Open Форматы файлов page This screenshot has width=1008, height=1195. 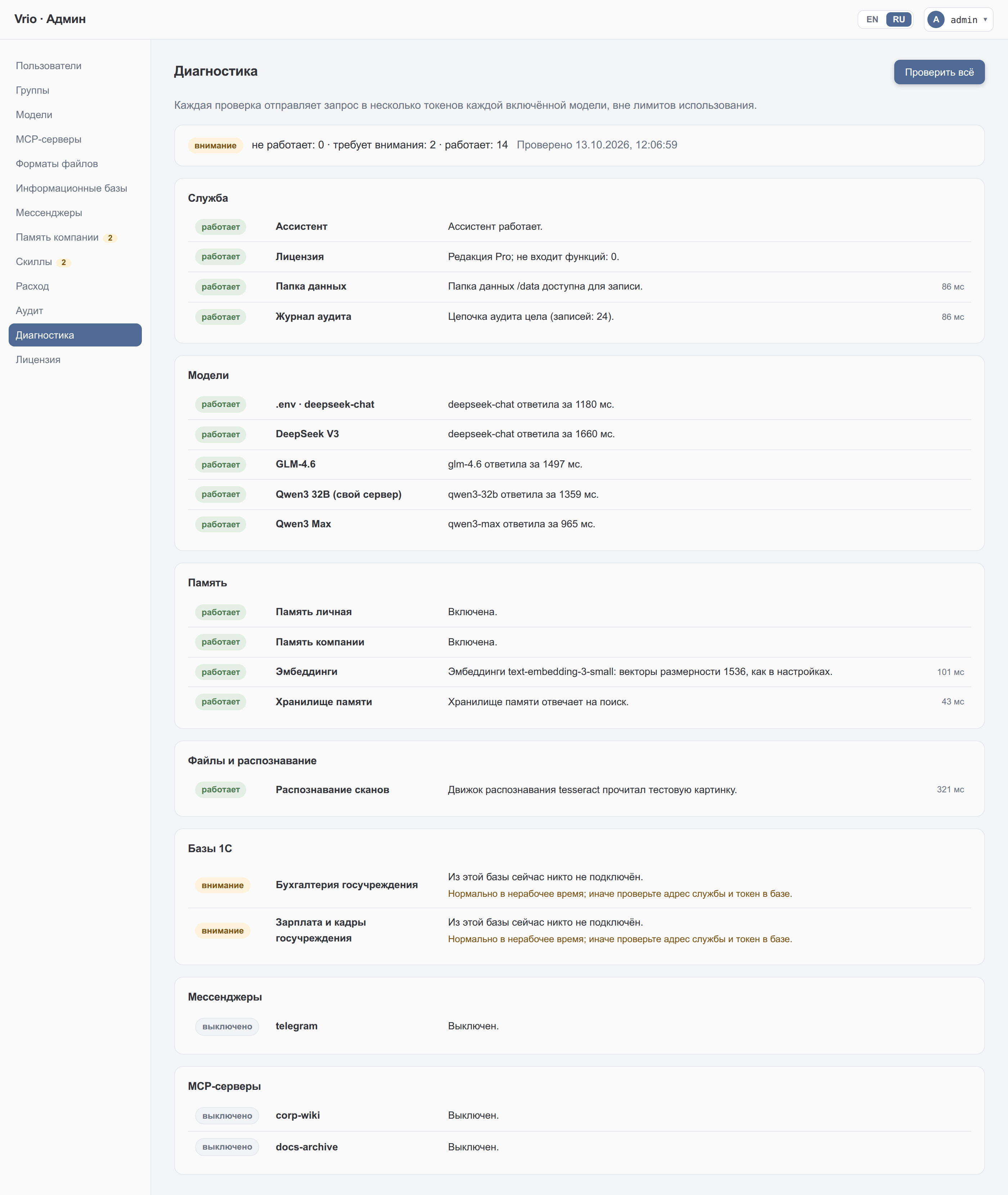75,164
